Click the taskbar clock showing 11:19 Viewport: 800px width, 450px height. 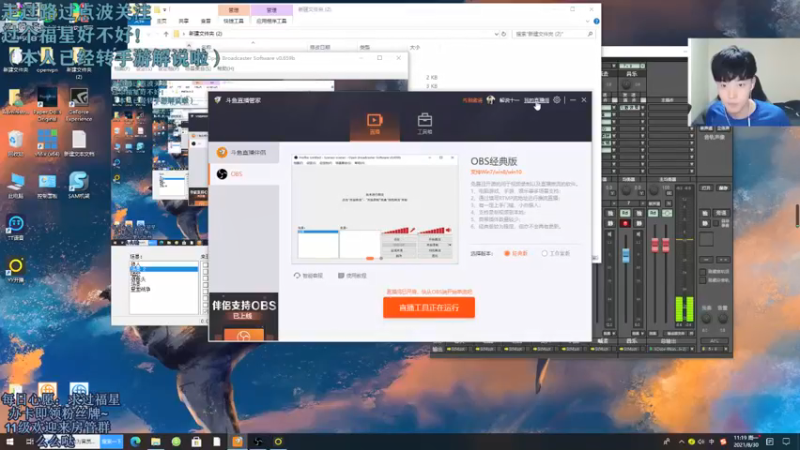[745, 441]
